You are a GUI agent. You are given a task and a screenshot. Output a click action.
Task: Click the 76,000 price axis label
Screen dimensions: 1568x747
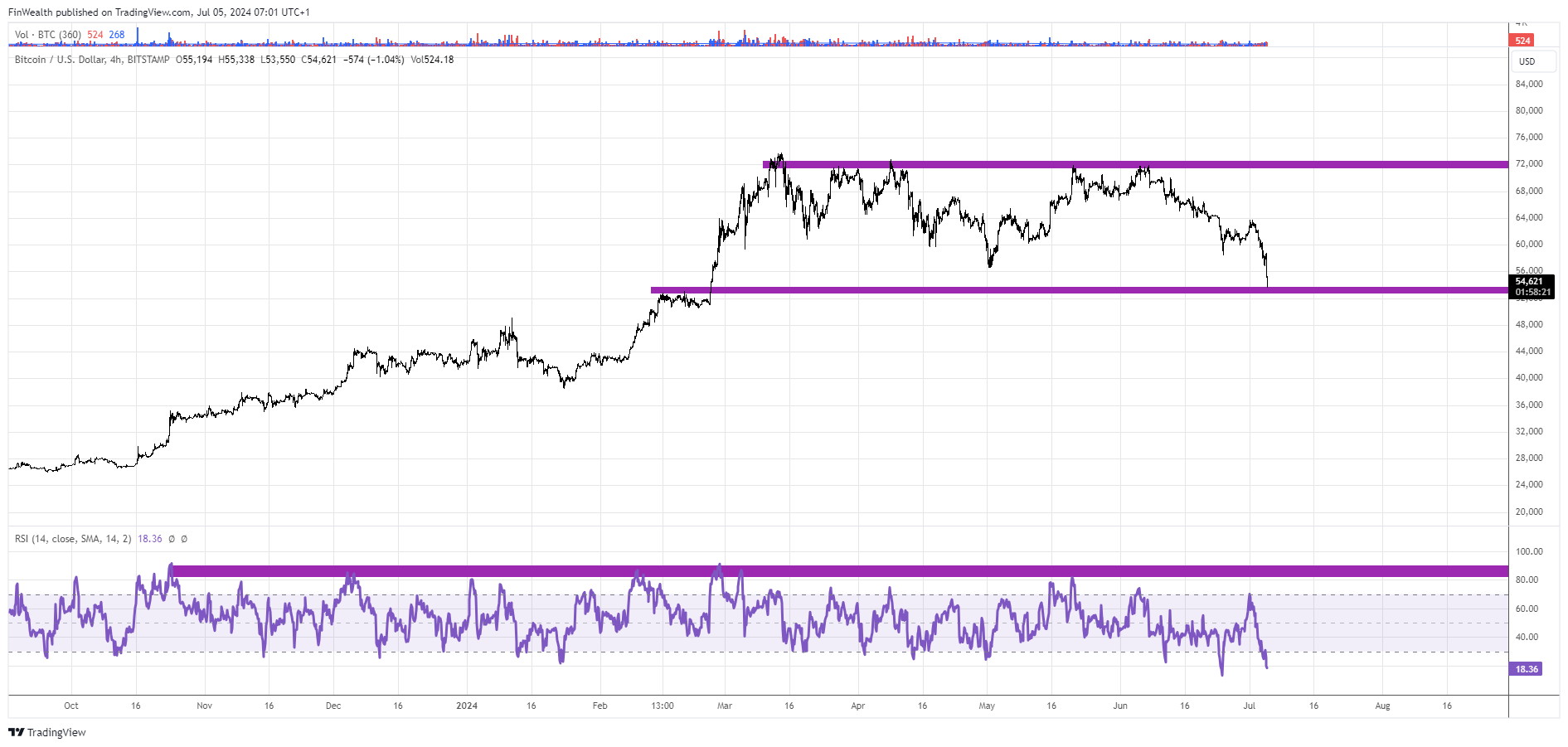(x=1529, y=137)
